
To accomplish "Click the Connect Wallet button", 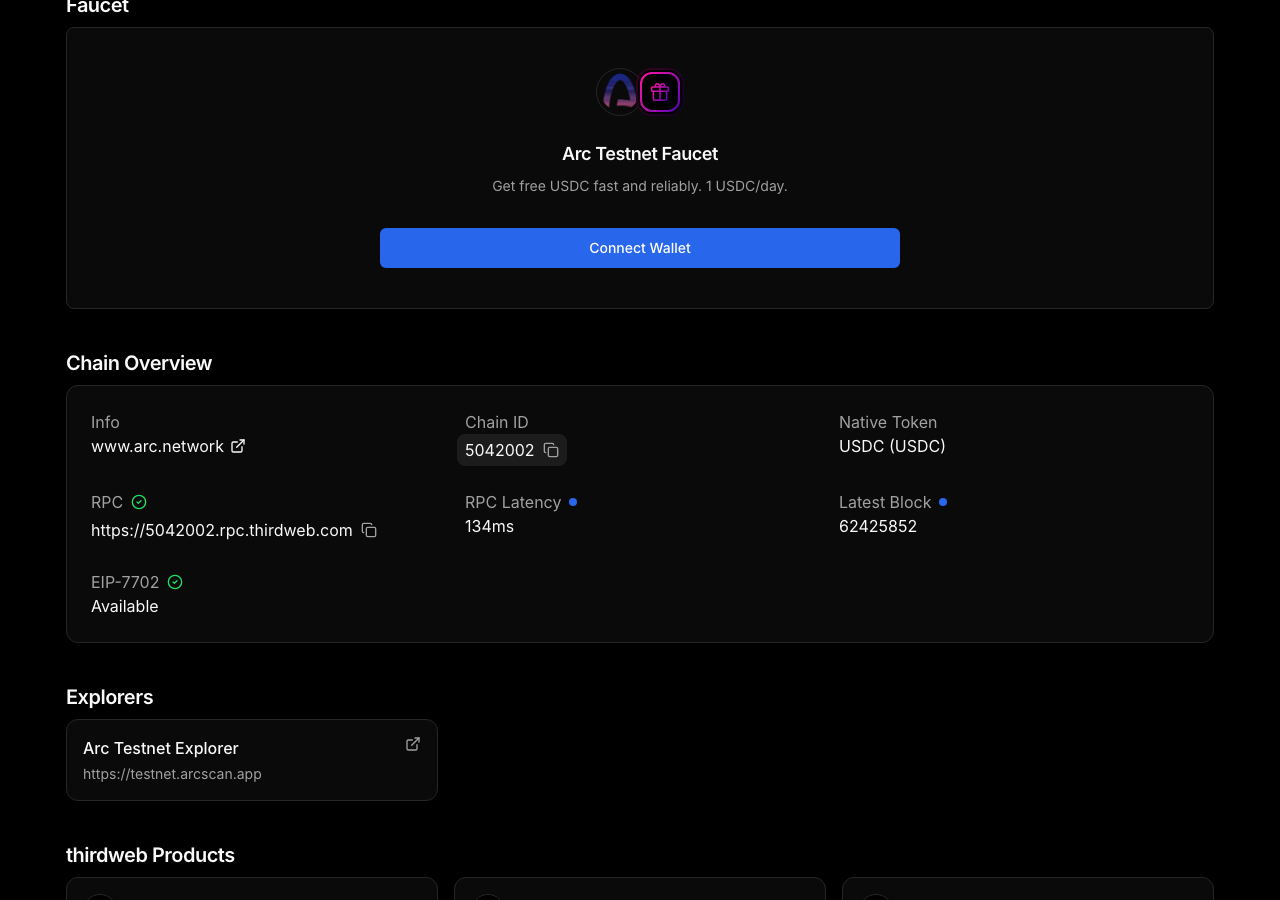I will tap(640, 248).
